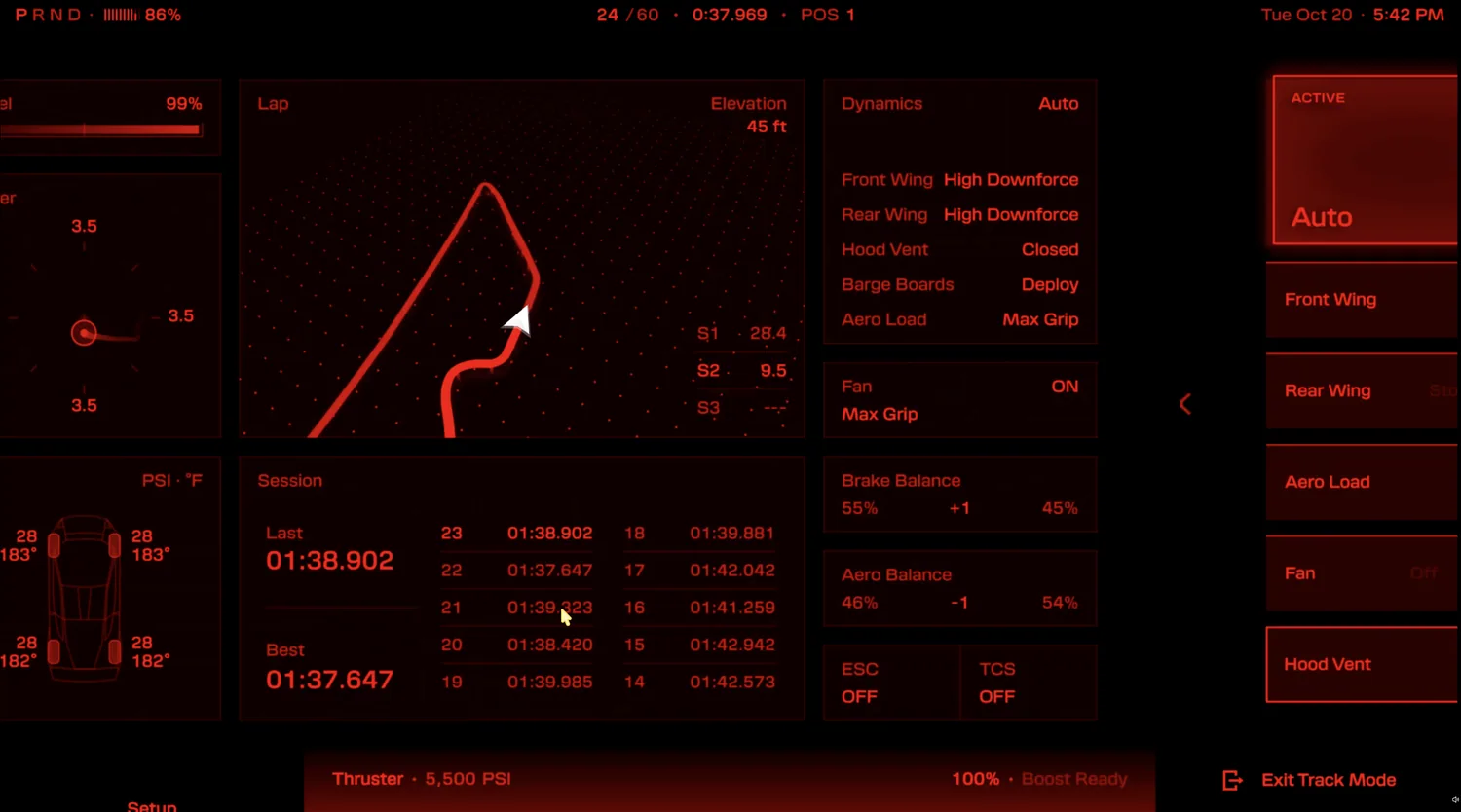Click the Aero Balance 46% value
The width and height of the screenshot is (1461, 812).
click(859, 603)
